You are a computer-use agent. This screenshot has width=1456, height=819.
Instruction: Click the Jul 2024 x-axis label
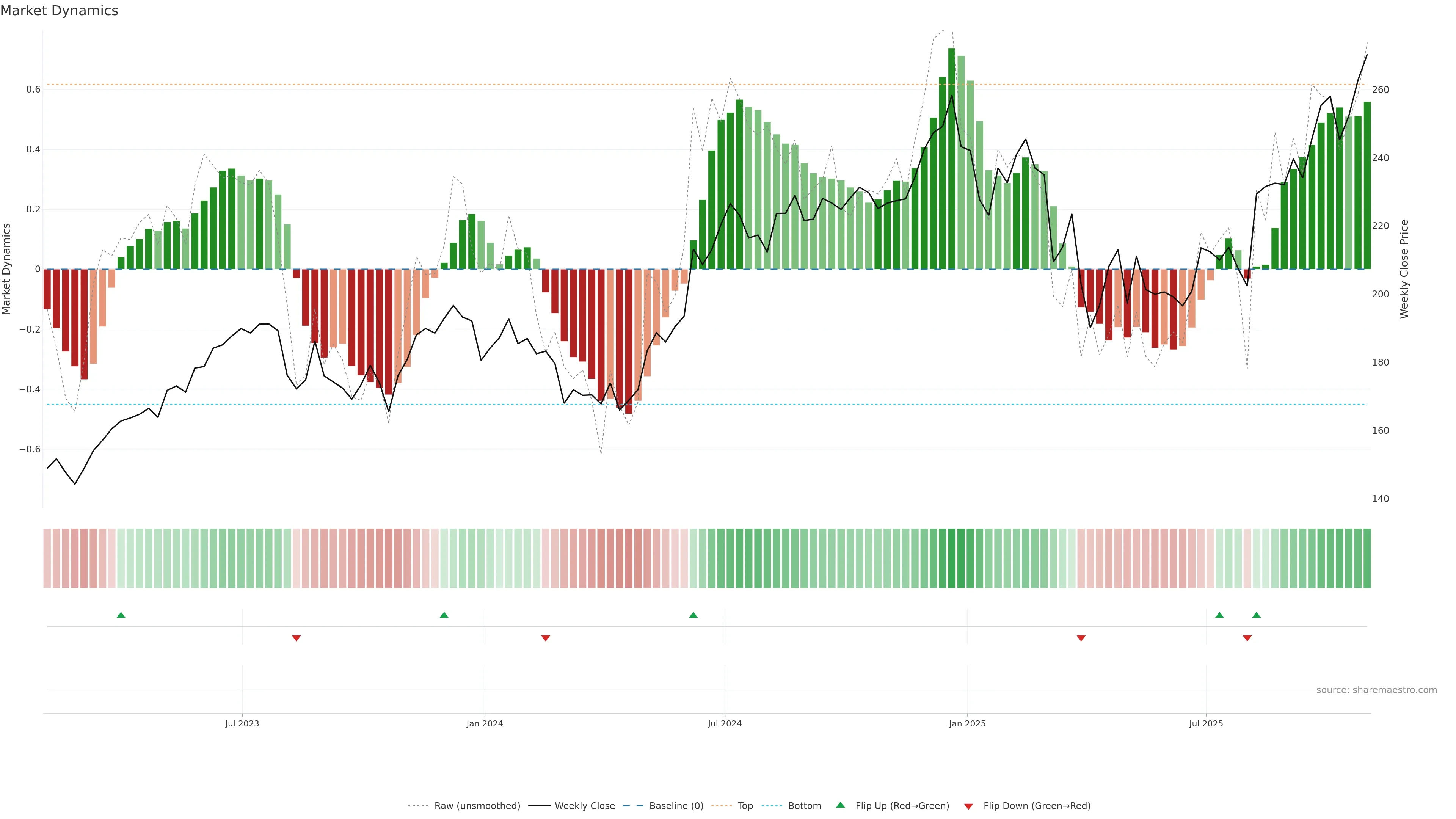click(x=725, y=723)
